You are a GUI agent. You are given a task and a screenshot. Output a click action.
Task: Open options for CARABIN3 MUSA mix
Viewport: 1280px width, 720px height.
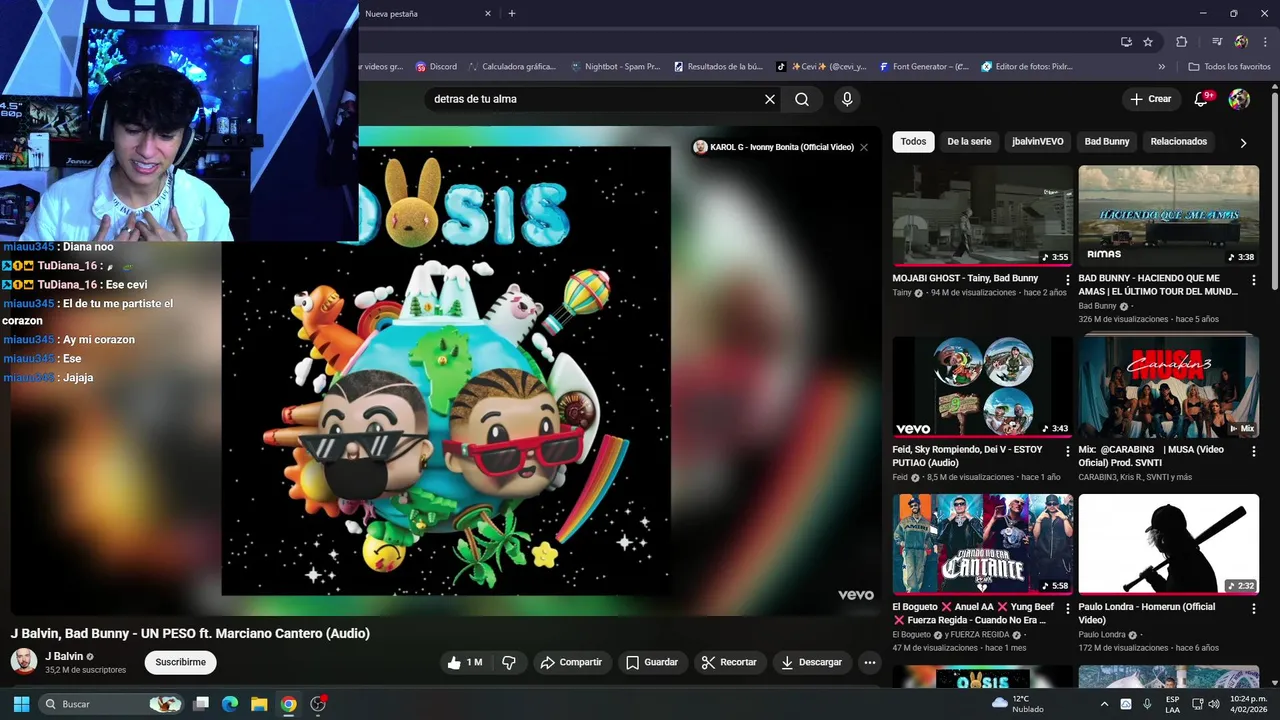(1254, 452)
